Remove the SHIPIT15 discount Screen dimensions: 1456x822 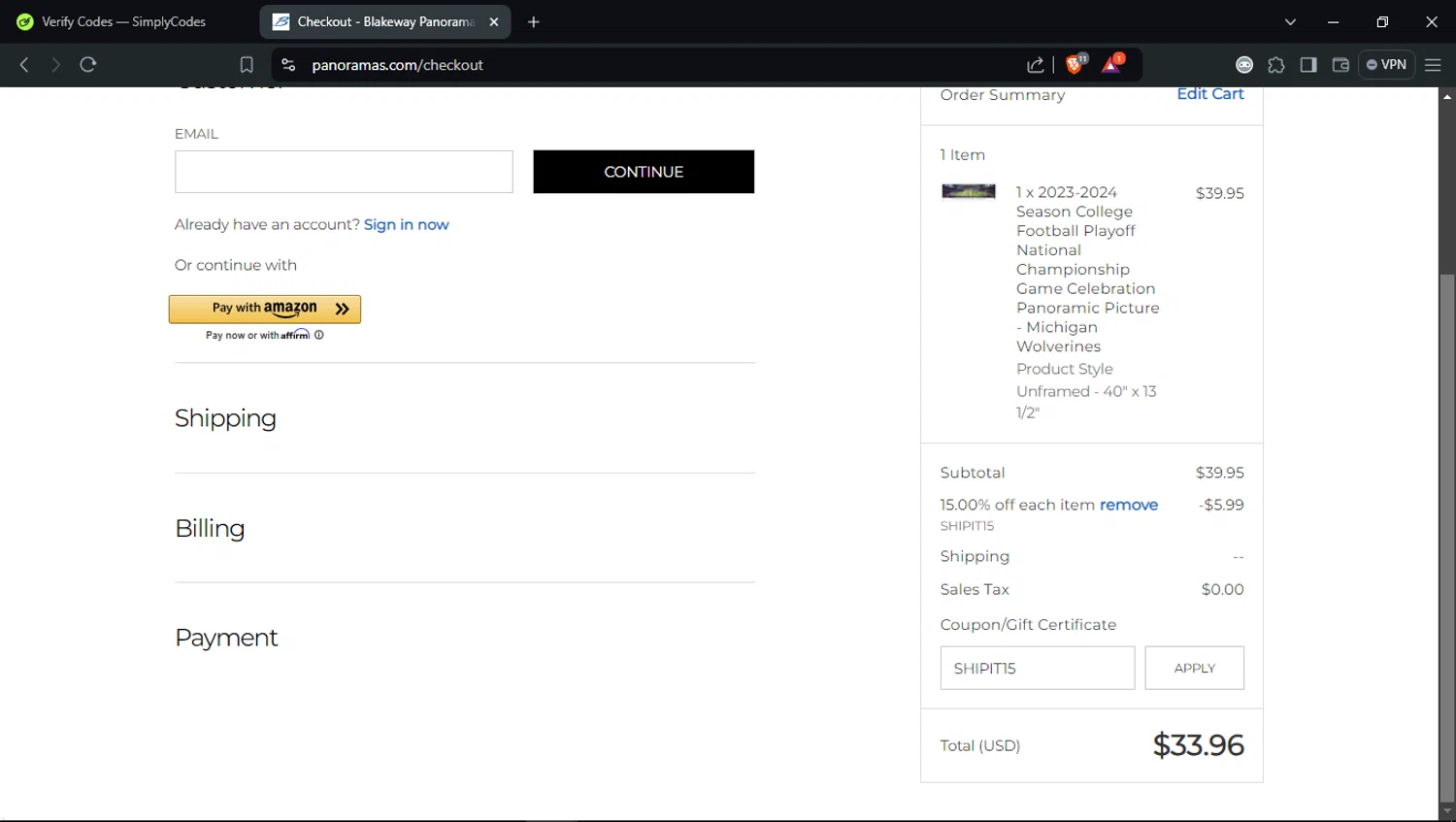tap(1129, 505)
